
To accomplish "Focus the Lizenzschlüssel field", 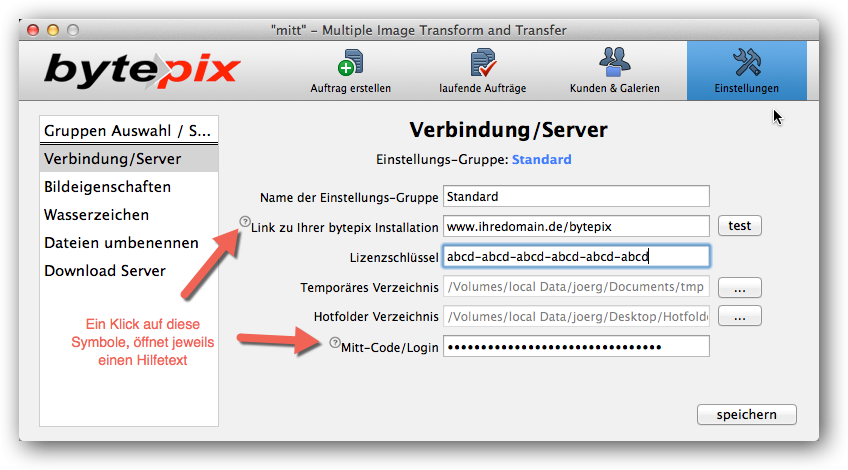I will (576, 256).
